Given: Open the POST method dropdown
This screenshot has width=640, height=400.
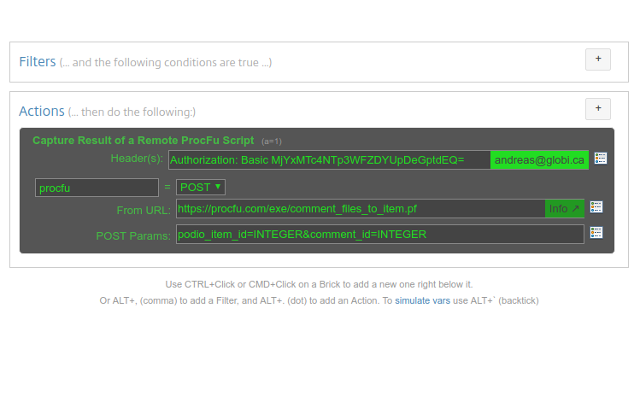Looking at the screenshot, I should 200,186.
